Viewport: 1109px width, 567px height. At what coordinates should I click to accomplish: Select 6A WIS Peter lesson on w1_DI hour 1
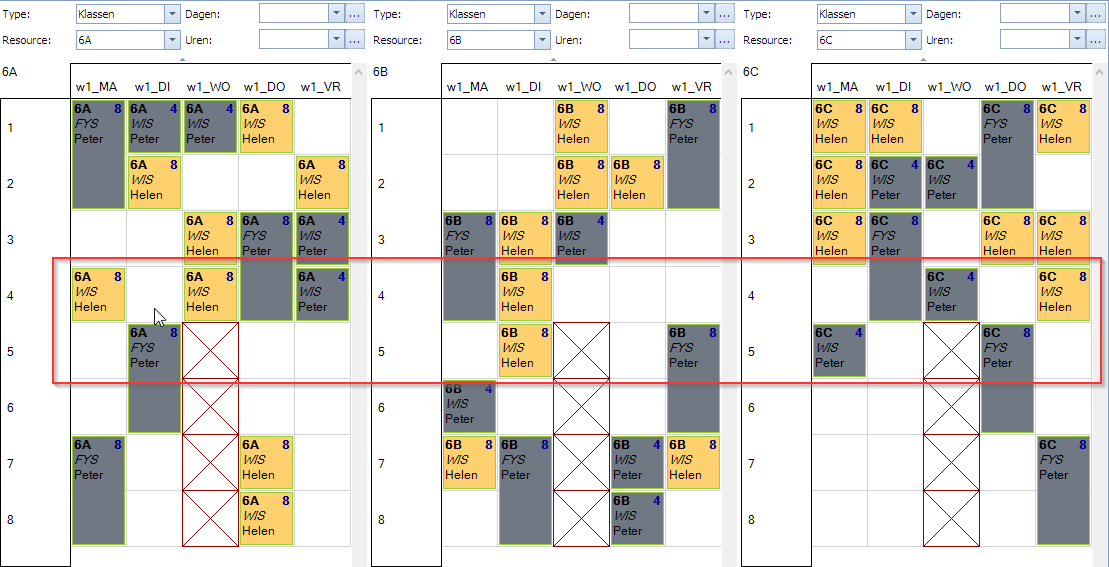click(154, 127)
